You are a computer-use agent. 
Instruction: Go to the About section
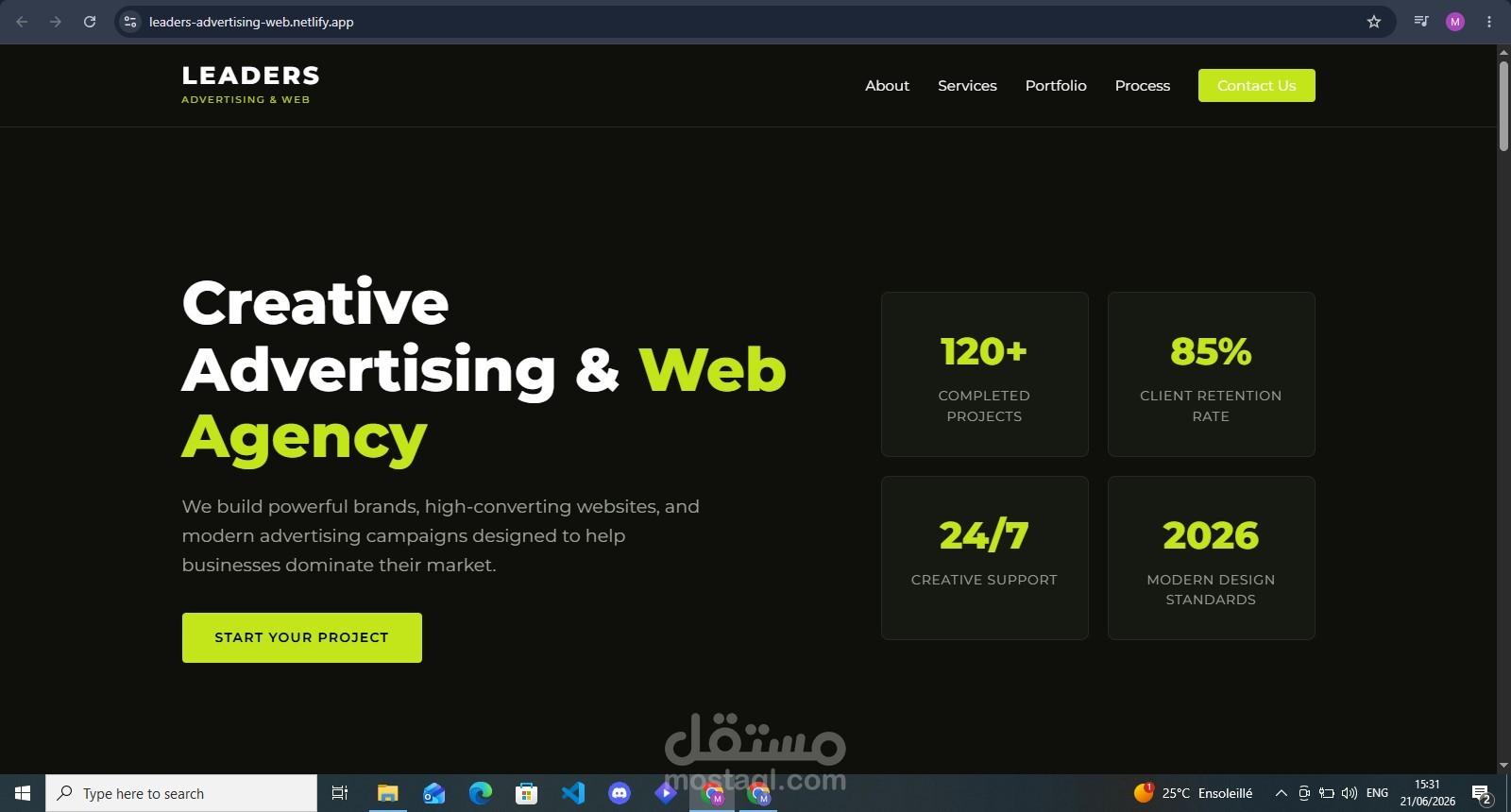tap(887, 85)
